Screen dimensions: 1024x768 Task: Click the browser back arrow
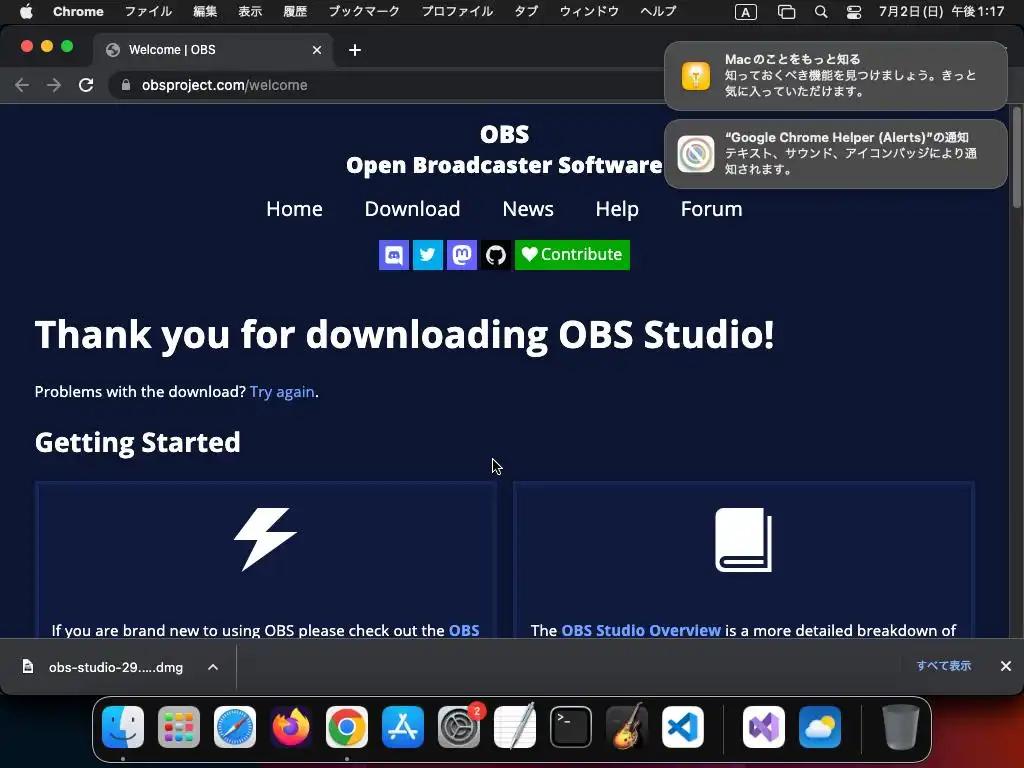[22, 85]
